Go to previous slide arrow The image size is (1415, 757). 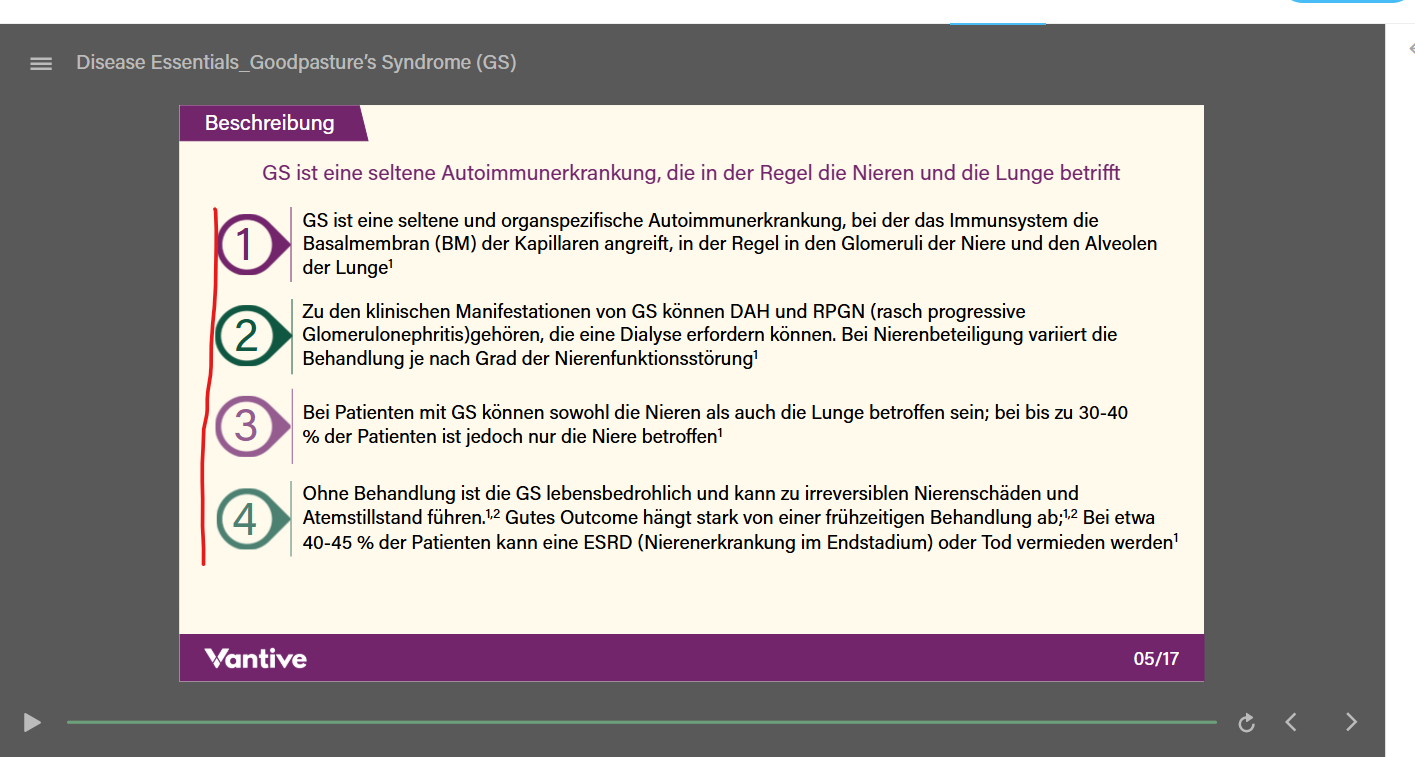pos(1291,722)
